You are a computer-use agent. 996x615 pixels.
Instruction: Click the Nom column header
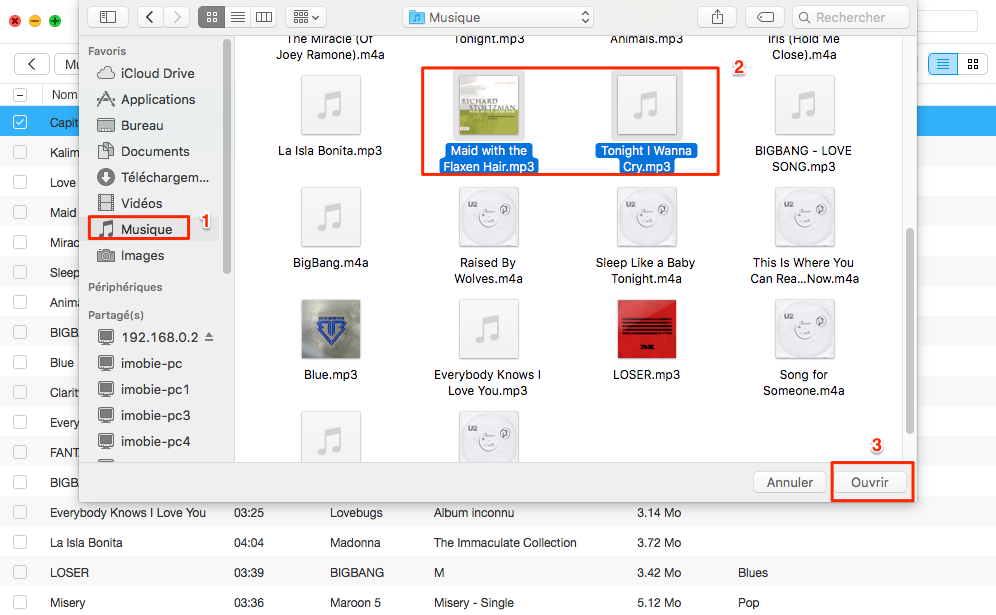tap(64, 95)
